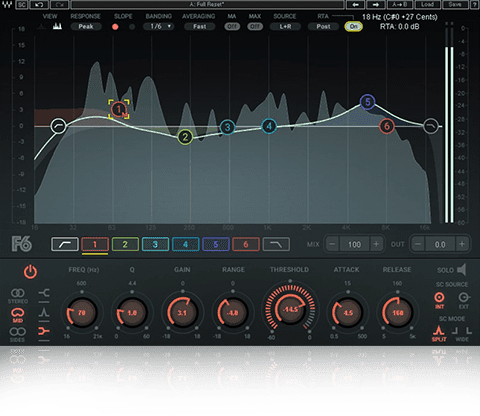The image size is (480, 416).
Task: Select Sides processing mode
Action: coord(18,334)
